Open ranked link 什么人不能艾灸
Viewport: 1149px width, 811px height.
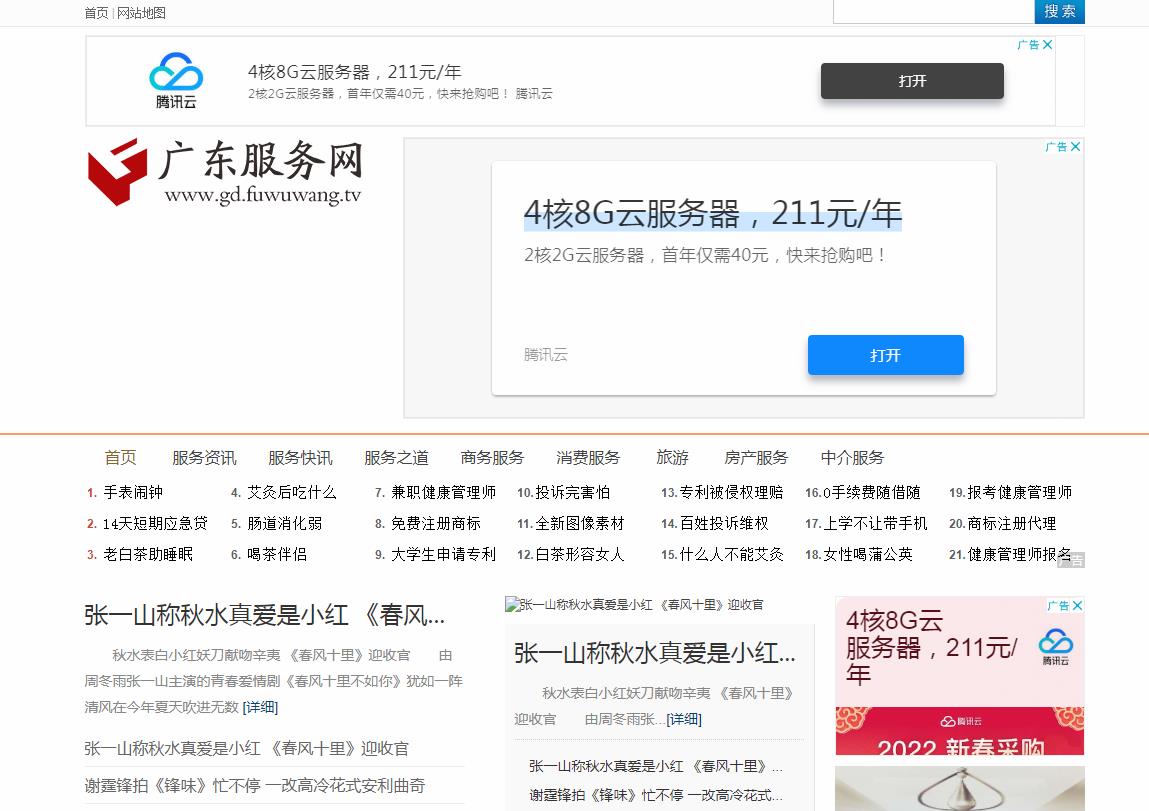pos(731,554)
